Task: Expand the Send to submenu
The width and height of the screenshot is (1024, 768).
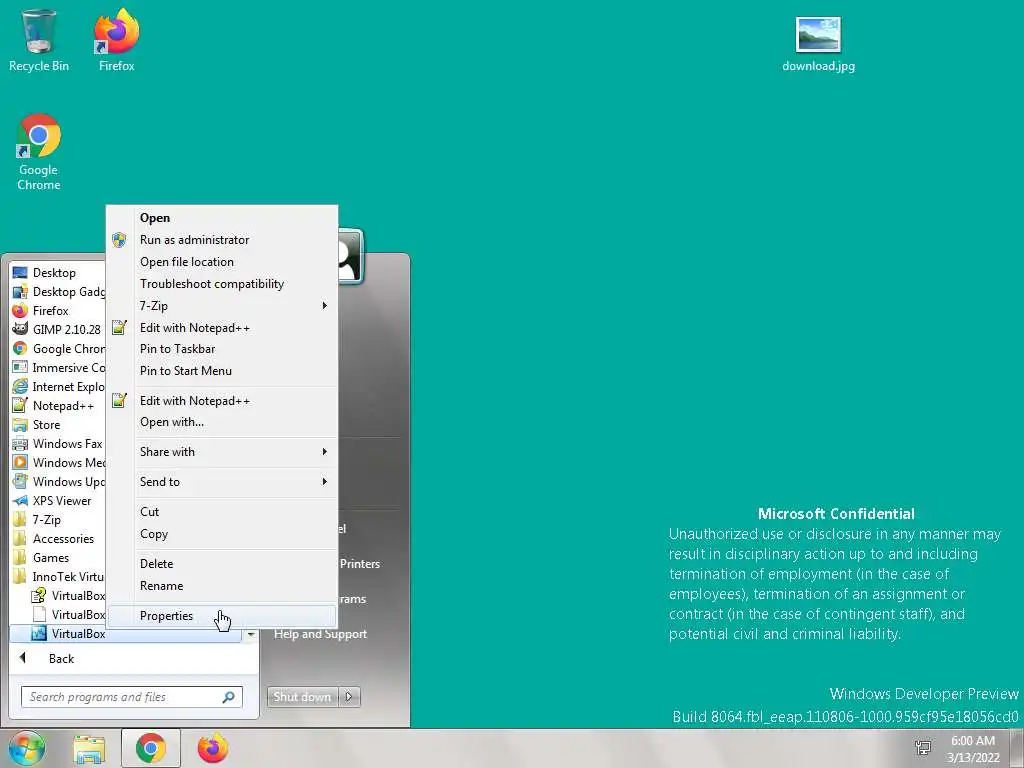Action: point(222,482)
